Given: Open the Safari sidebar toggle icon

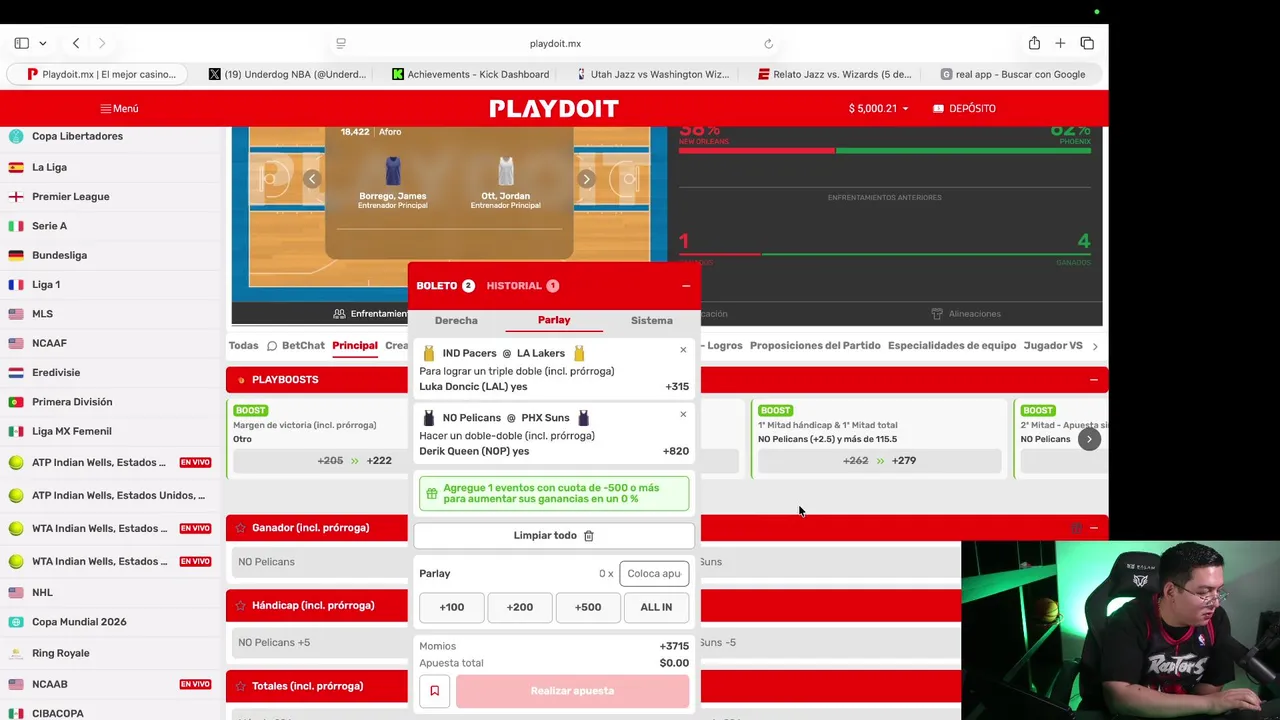Looking at the screenshot, I should point(21,43).
